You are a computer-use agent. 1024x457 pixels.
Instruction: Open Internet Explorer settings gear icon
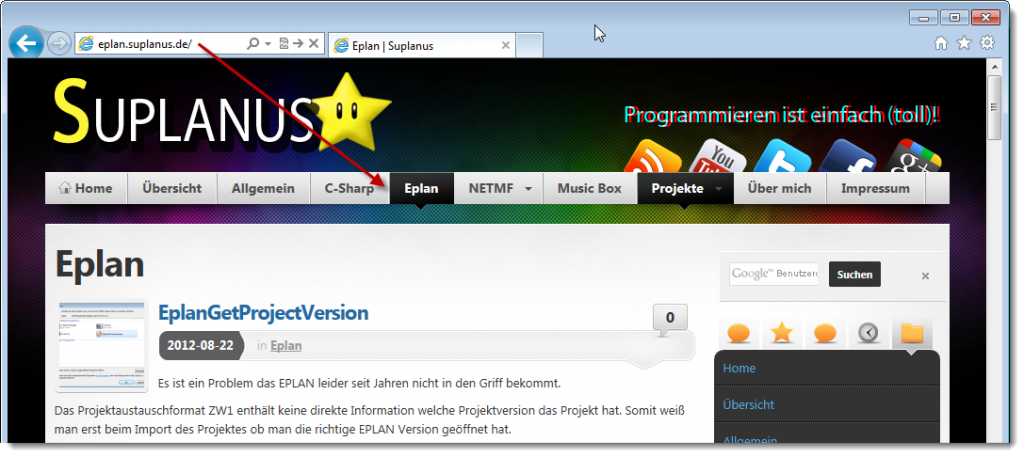tap(987, 43)
